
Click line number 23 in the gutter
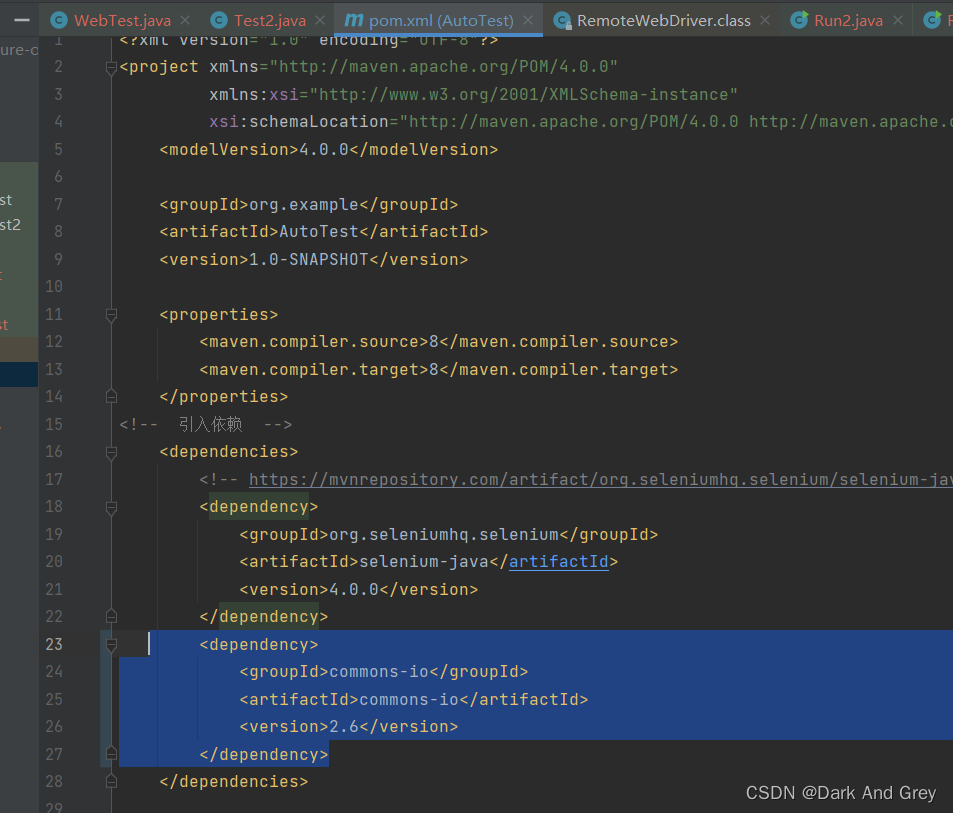[x=54, y=644]
